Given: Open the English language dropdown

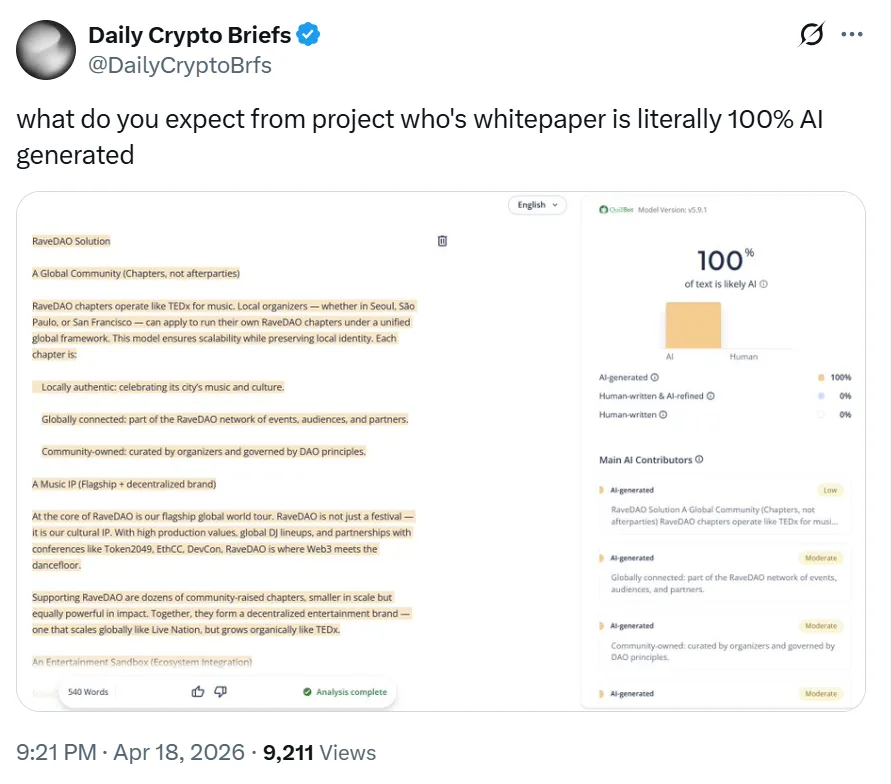Looking at the screenshot, I should coord(537,204).
